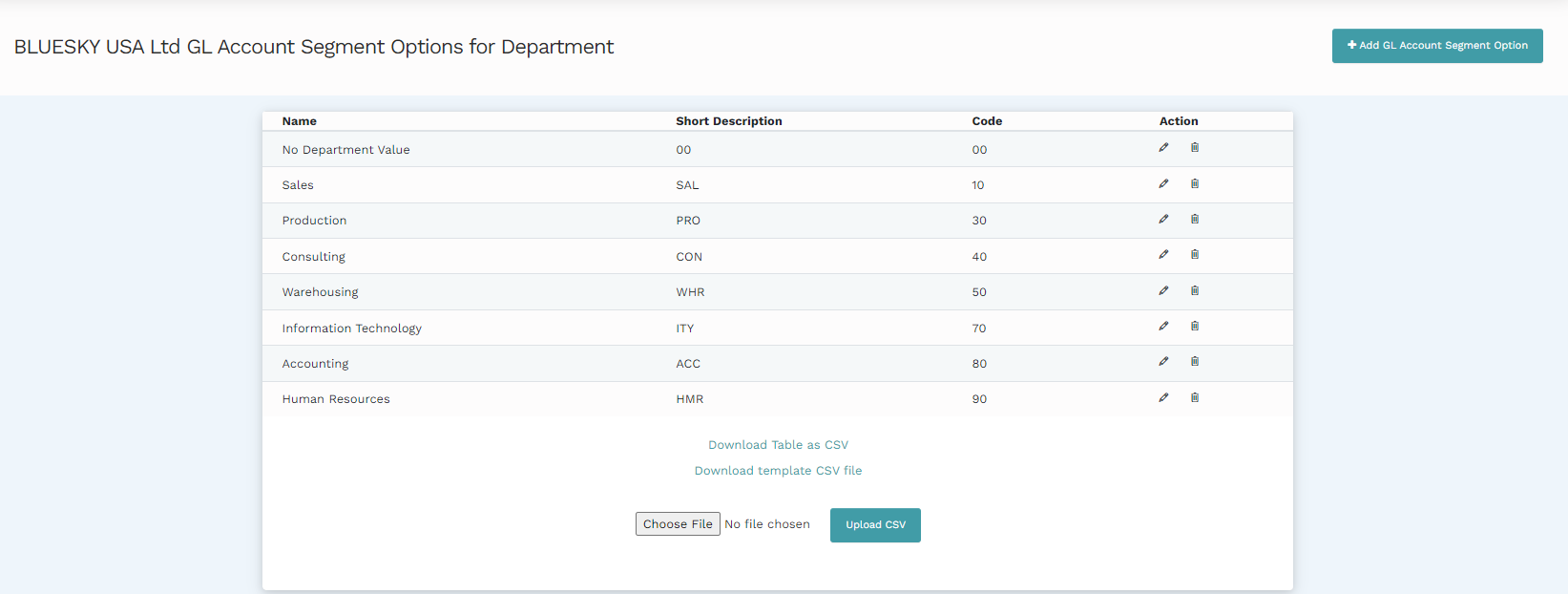1568x594 pixels.
Task: Delete the Sales department row
Action: coord(1194,183)
